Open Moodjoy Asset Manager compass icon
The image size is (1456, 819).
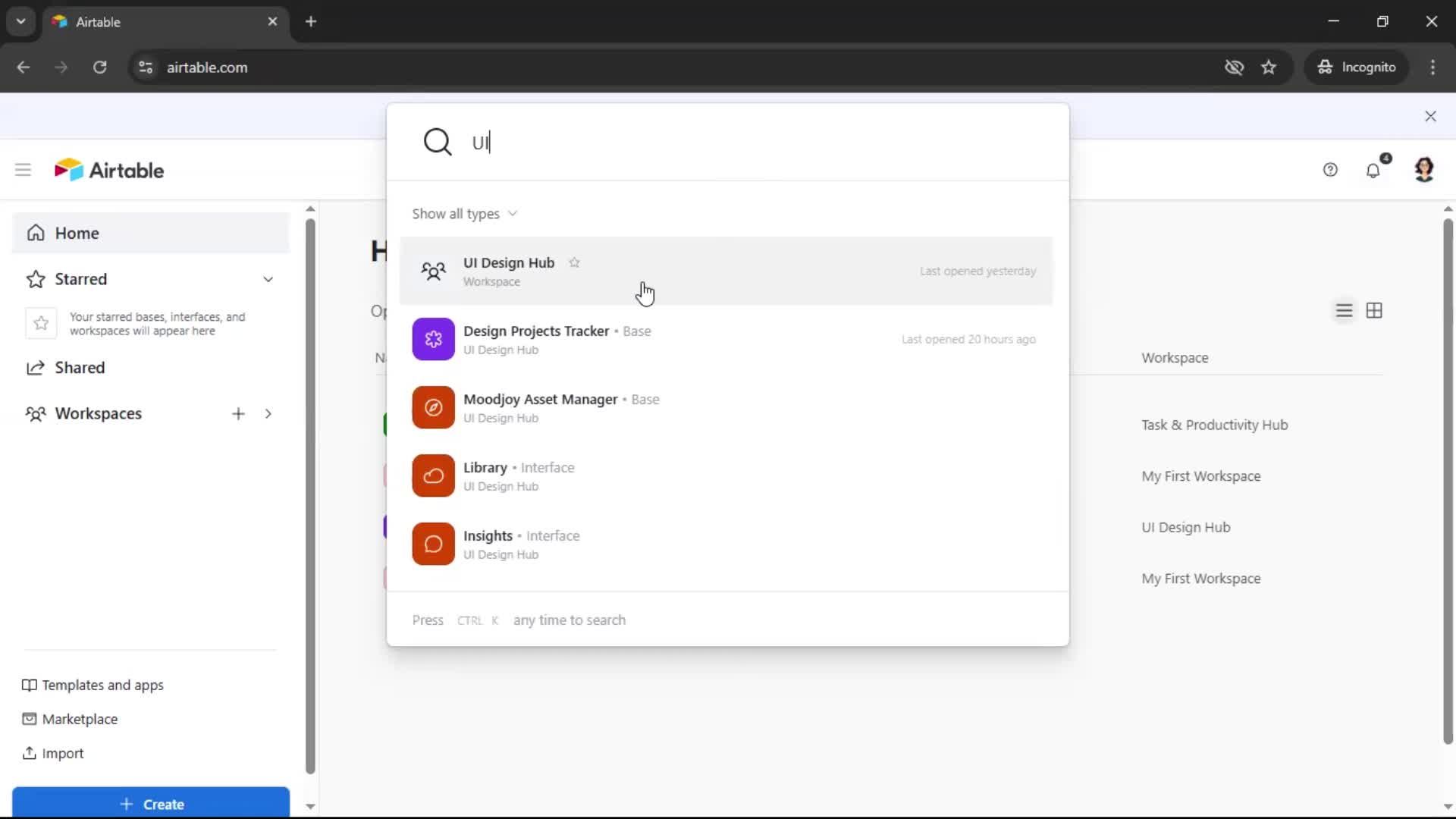433,407
